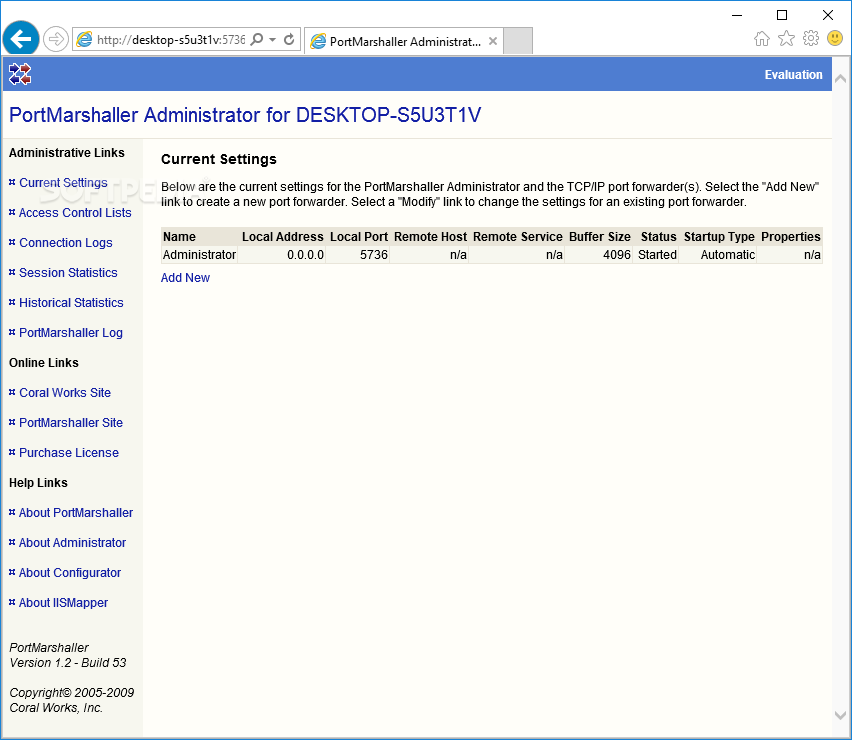Viewport: 852px width, 740px height.
Task: Click the Internet Explorer icon in address bar
Action: pos(84,39)
